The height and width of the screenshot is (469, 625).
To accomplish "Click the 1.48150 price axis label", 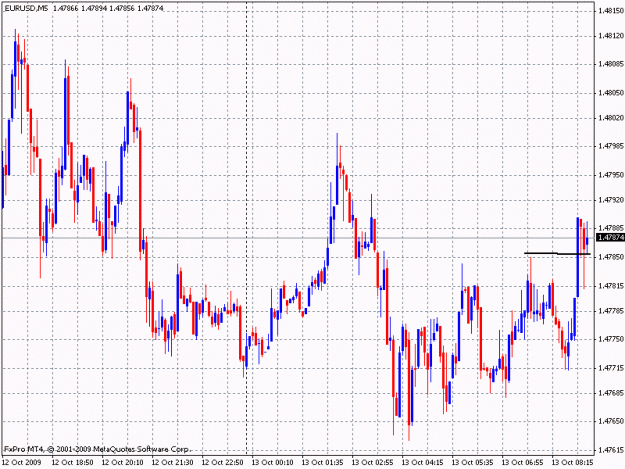I will pyautogui.click(x=611, y=11).
